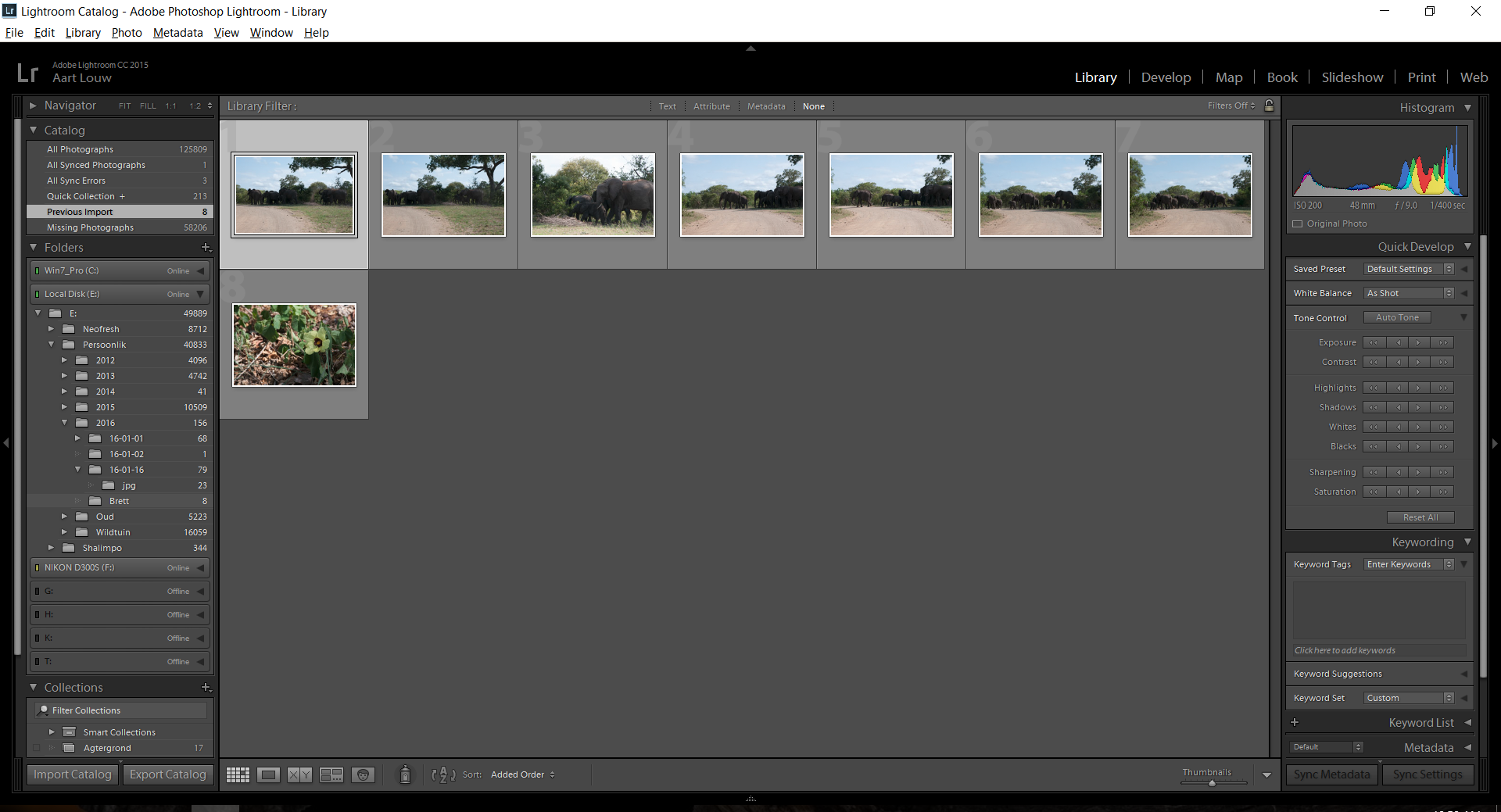Open the Photo menu
Image resolution: width=1501 pixels, height=812 pixels.
[127, 33]
